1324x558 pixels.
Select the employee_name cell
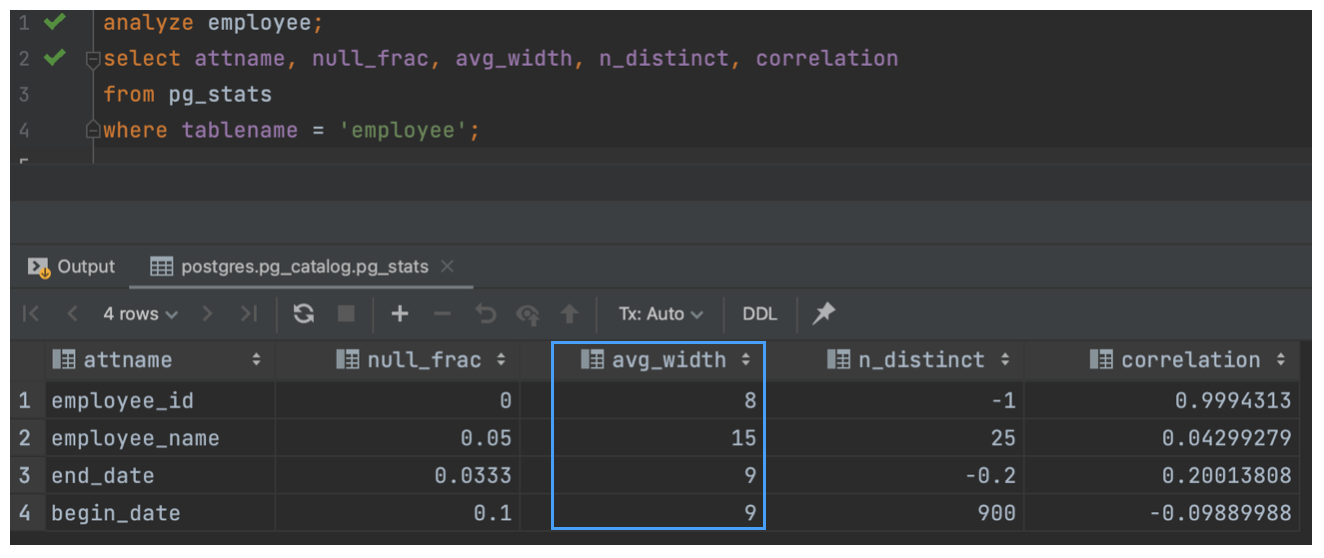160,438
